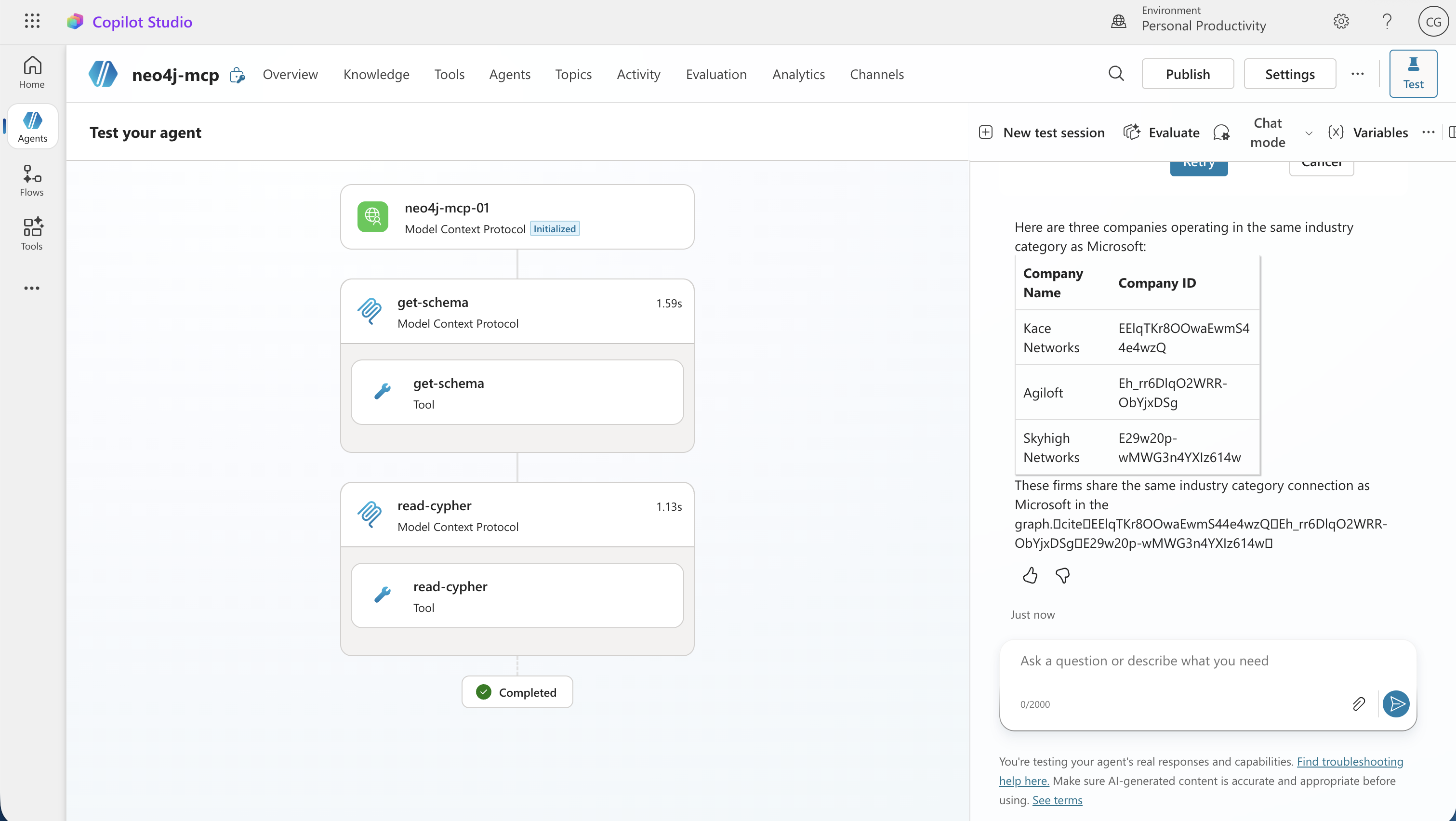This screenshot has height=821, width=1456.
Task: Open the Variables panel
Action: (1367, 132)
